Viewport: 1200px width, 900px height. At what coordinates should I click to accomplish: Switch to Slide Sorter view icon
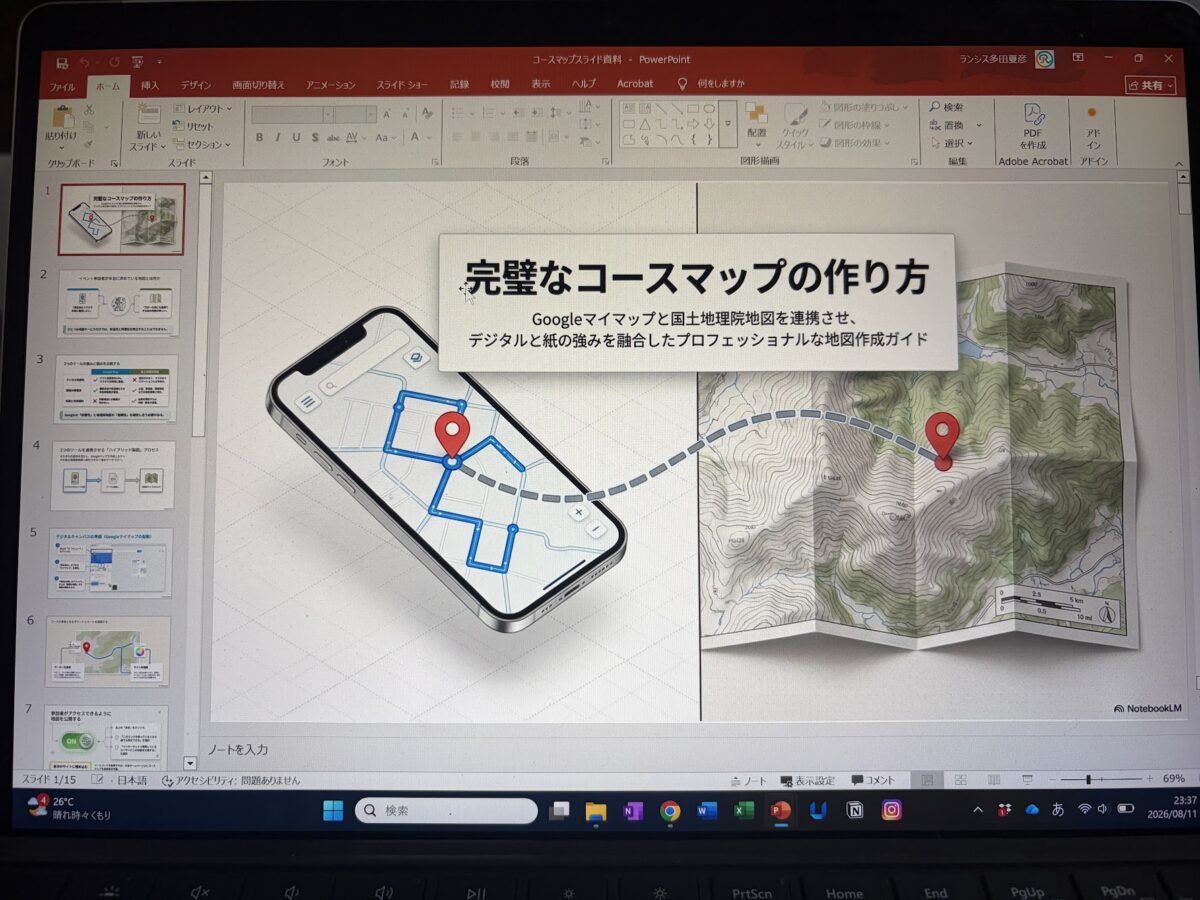pyautogui.click(x=960, y=779)
